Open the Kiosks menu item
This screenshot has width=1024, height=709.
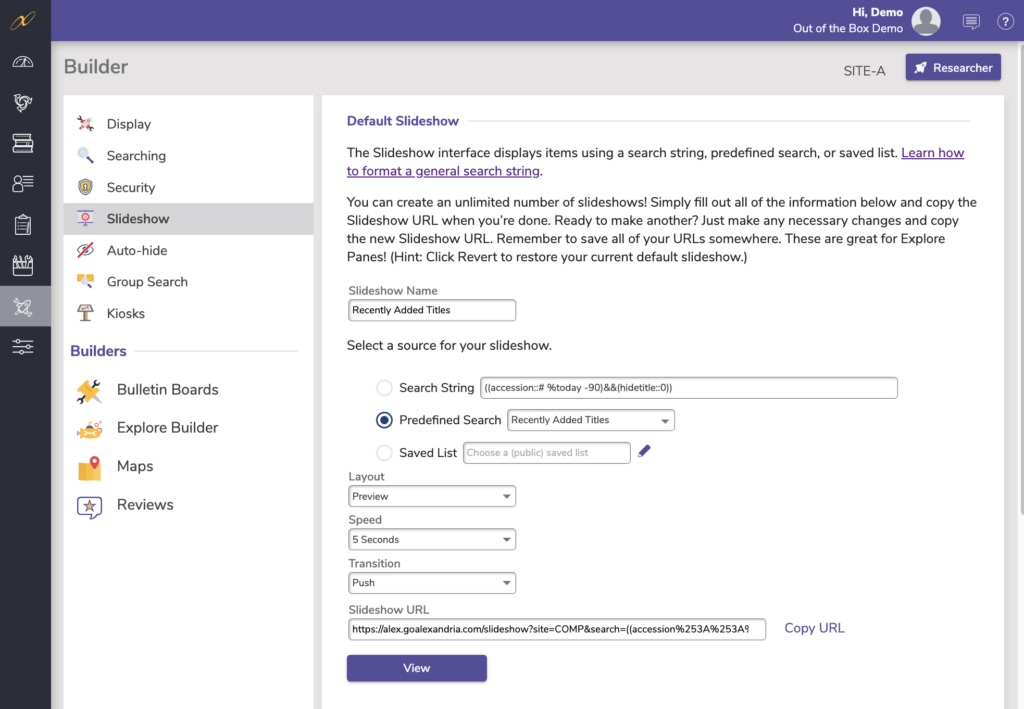click(x=125, y=313)
